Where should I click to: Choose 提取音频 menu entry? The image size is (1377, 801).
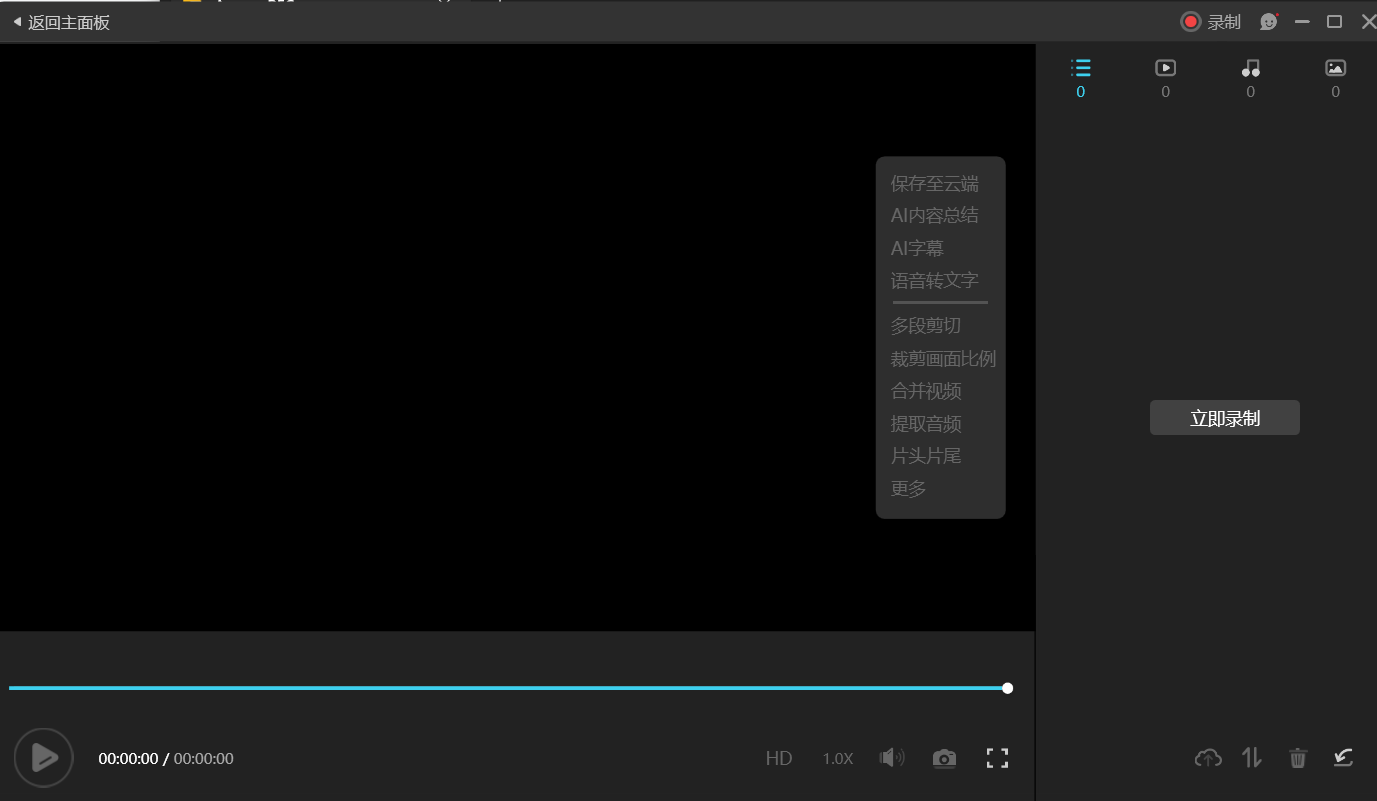coord(926,423)
